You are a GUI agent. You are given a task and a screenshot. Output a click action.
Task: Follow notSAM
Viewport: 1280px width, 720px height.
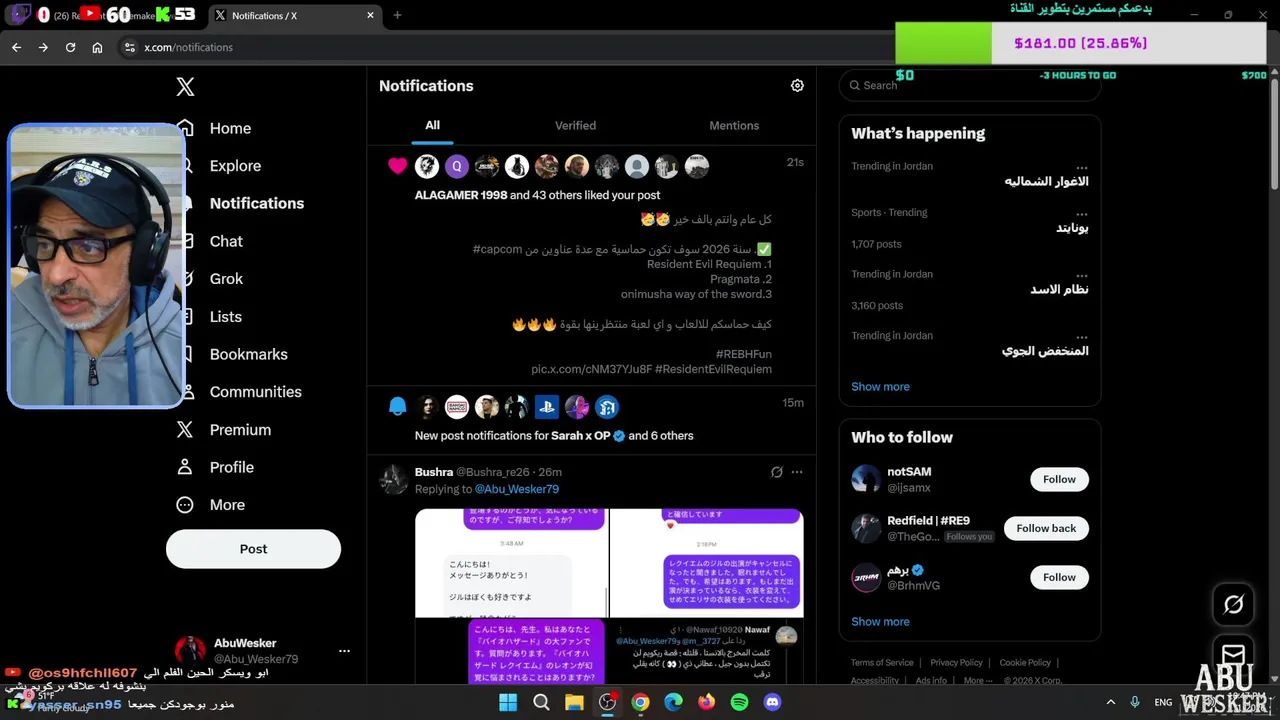tap(1059, 479)
